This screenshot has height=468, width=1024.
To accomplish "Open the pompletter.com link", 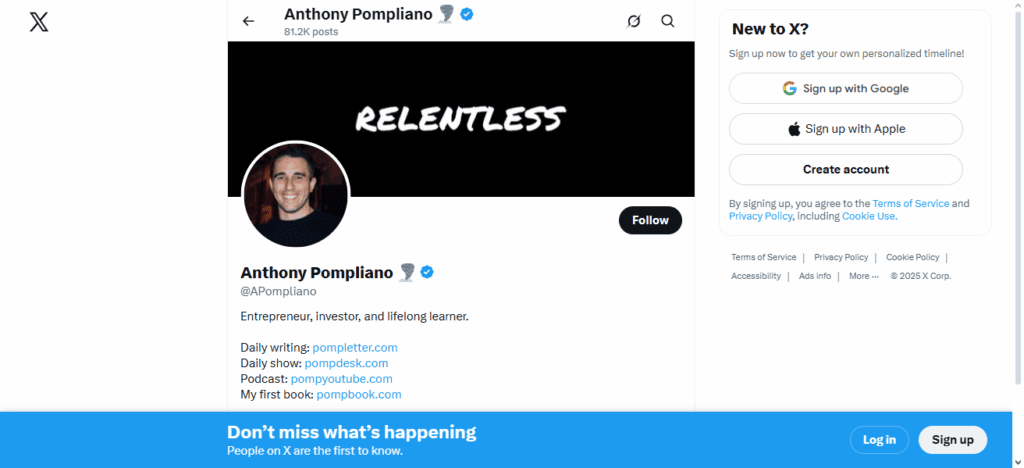I will pos(355,347).
